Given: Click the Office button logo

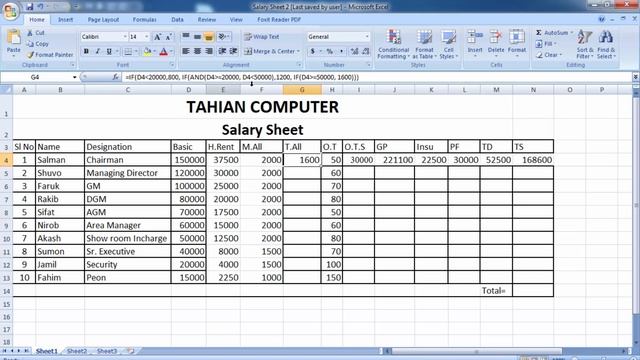Looking at the screenshot, I should point(10,11).
